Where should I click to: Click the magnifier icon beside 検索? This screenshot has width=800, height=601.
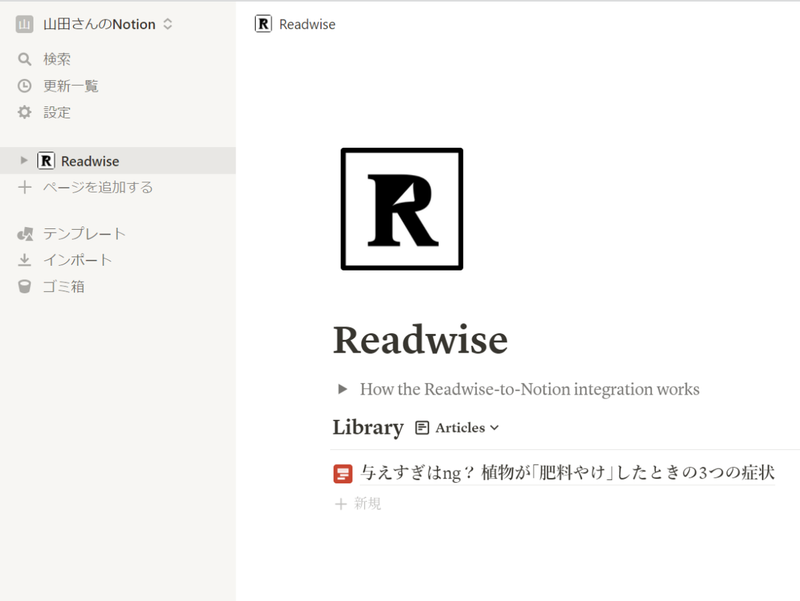(24, 59)
